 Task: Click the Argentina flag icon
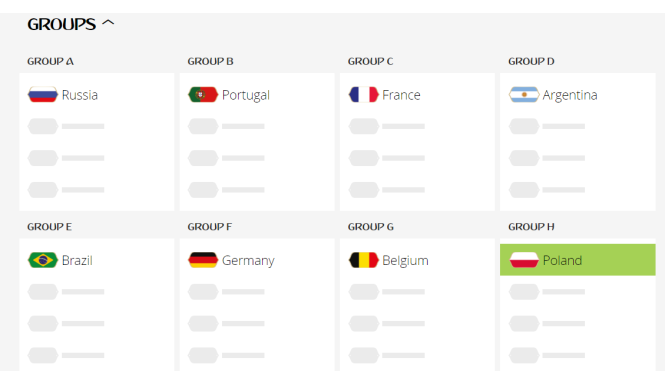(x=524, y=95)
